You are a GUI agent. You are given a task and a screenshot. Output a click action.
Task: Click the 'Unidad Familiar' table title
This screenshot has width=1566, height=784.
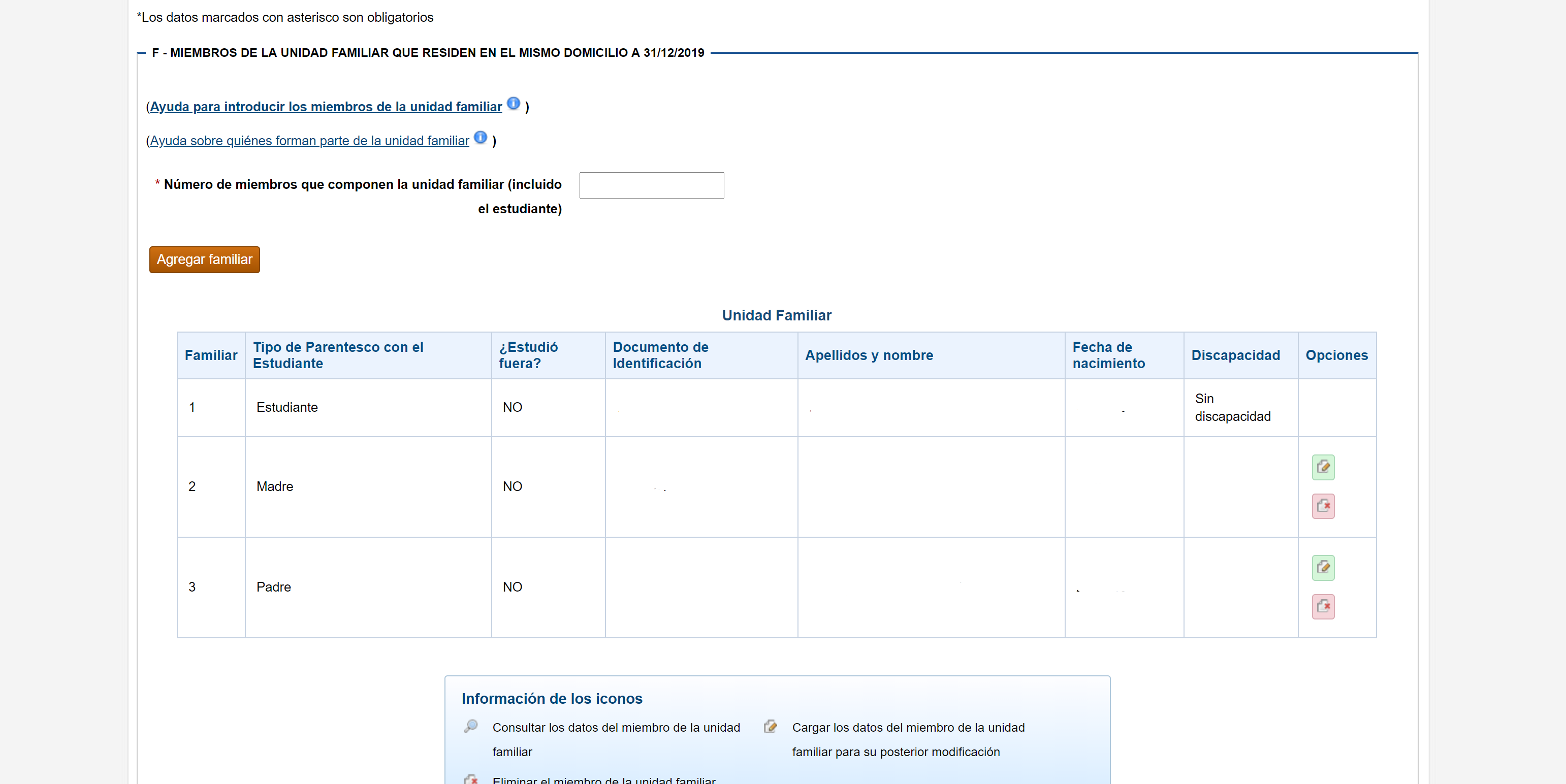(776, 315)
